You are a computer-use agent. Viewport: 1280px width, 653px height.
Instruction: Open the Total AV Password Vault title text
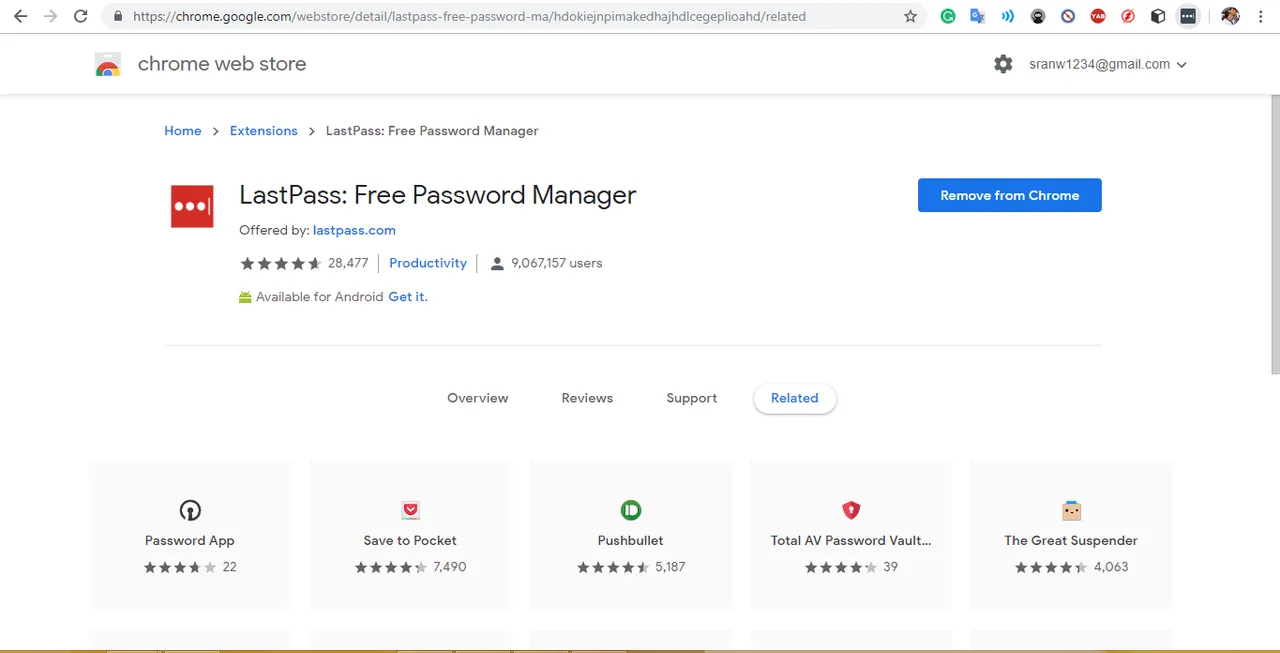pos(851,540)
